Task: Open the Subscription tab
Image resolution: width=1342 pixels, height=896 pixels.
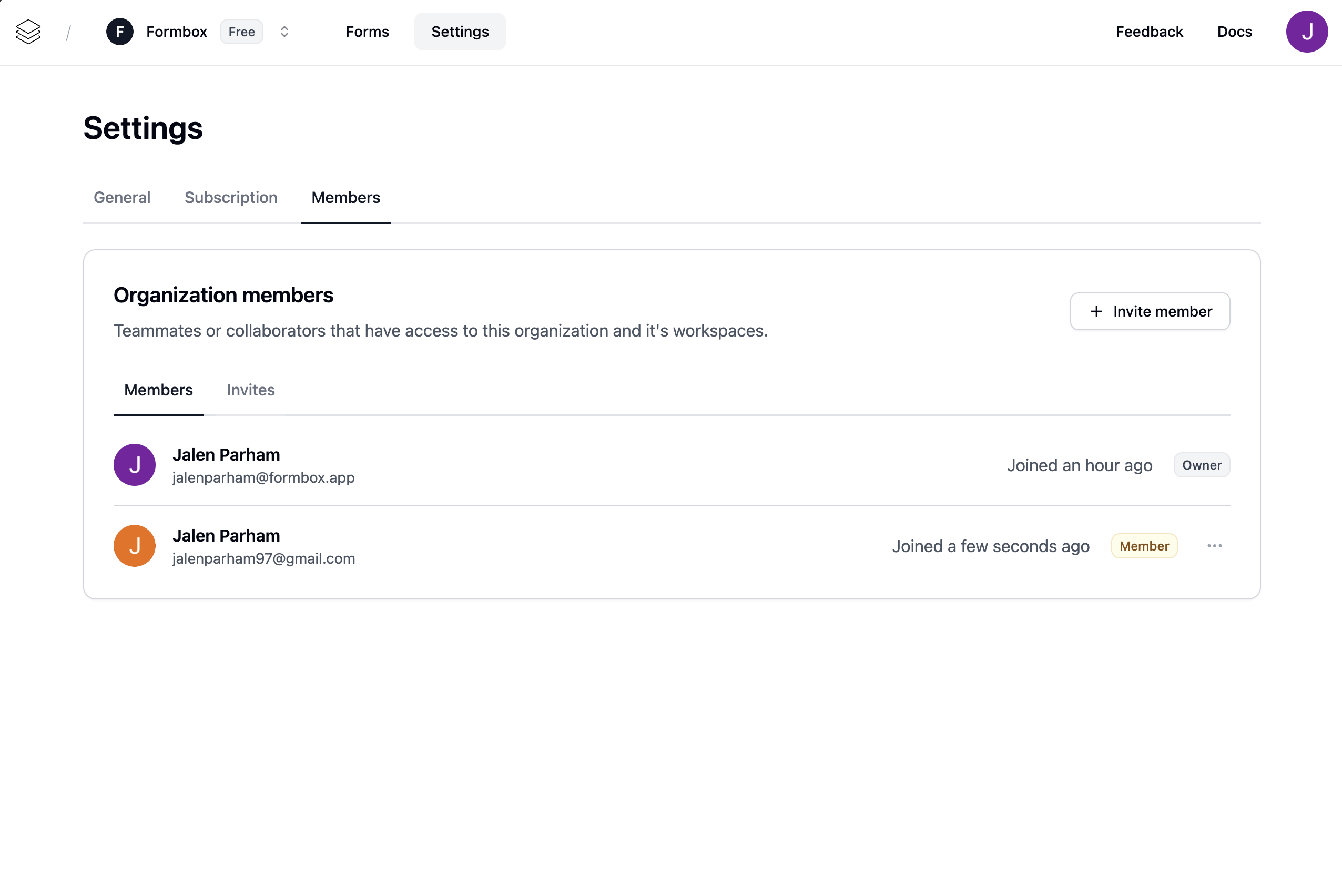Action: click(x=231, y=198)
